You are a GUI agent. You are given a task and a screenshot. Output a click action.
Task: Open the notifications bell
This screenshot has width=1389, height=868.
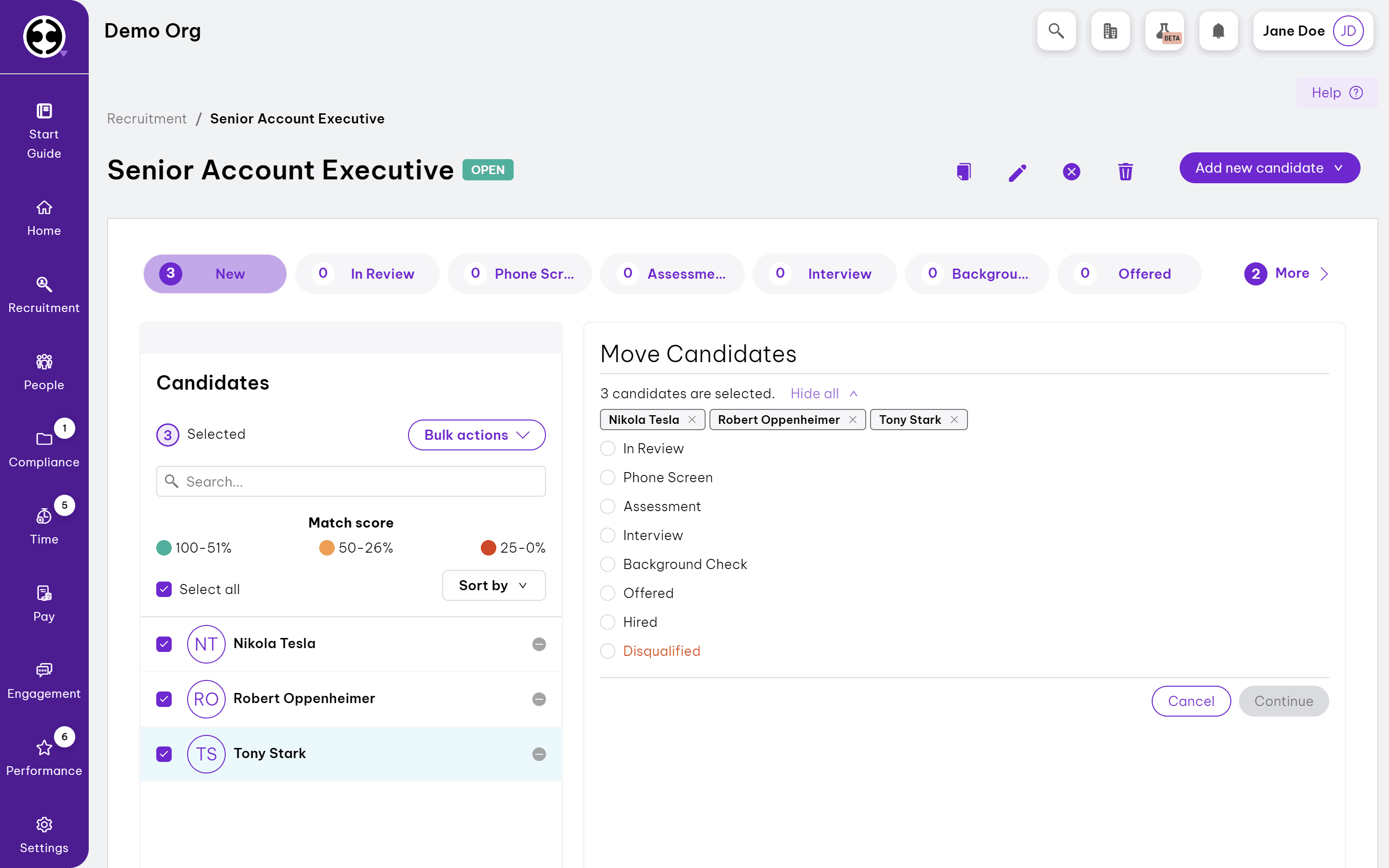1217,31
